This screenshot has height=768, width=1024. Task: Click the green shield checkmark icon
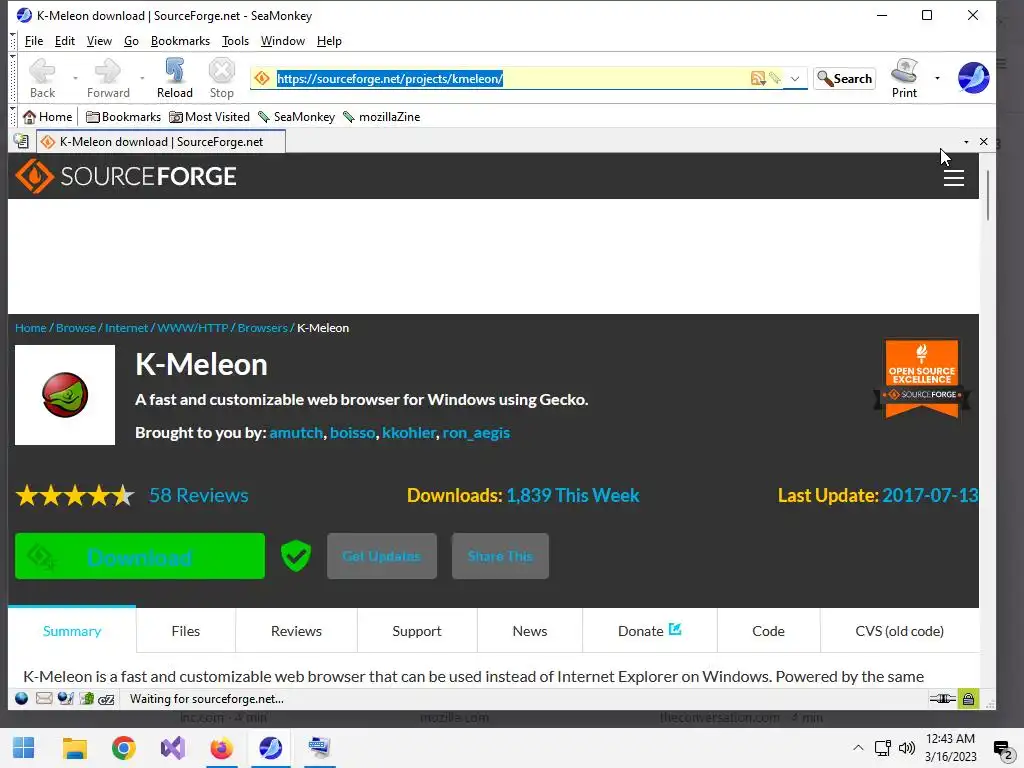point(296,556)
